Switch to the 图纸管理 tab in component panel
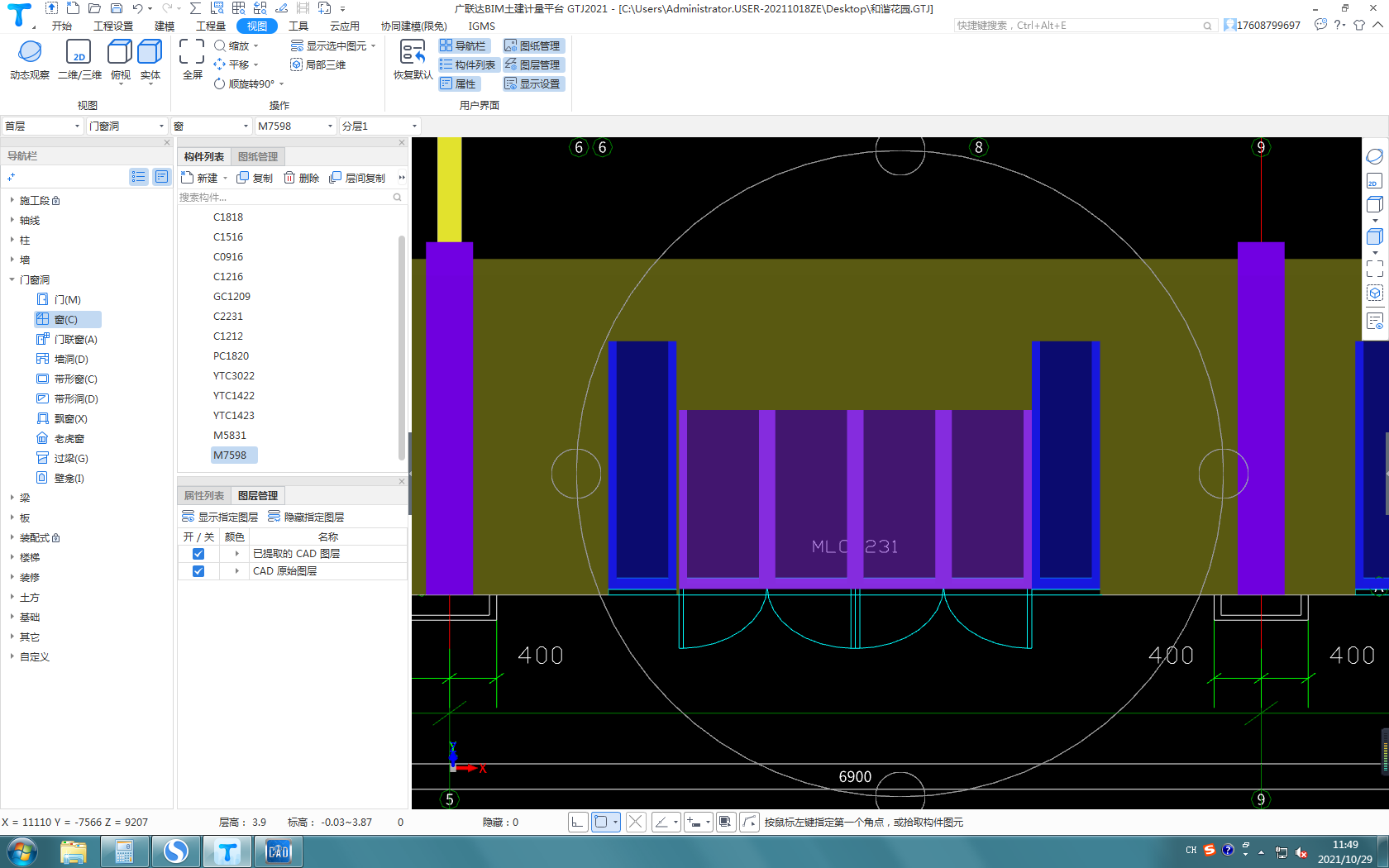The height and width of the screenshot is (868, 1389). pyautogui.click(x=258, y=156)
